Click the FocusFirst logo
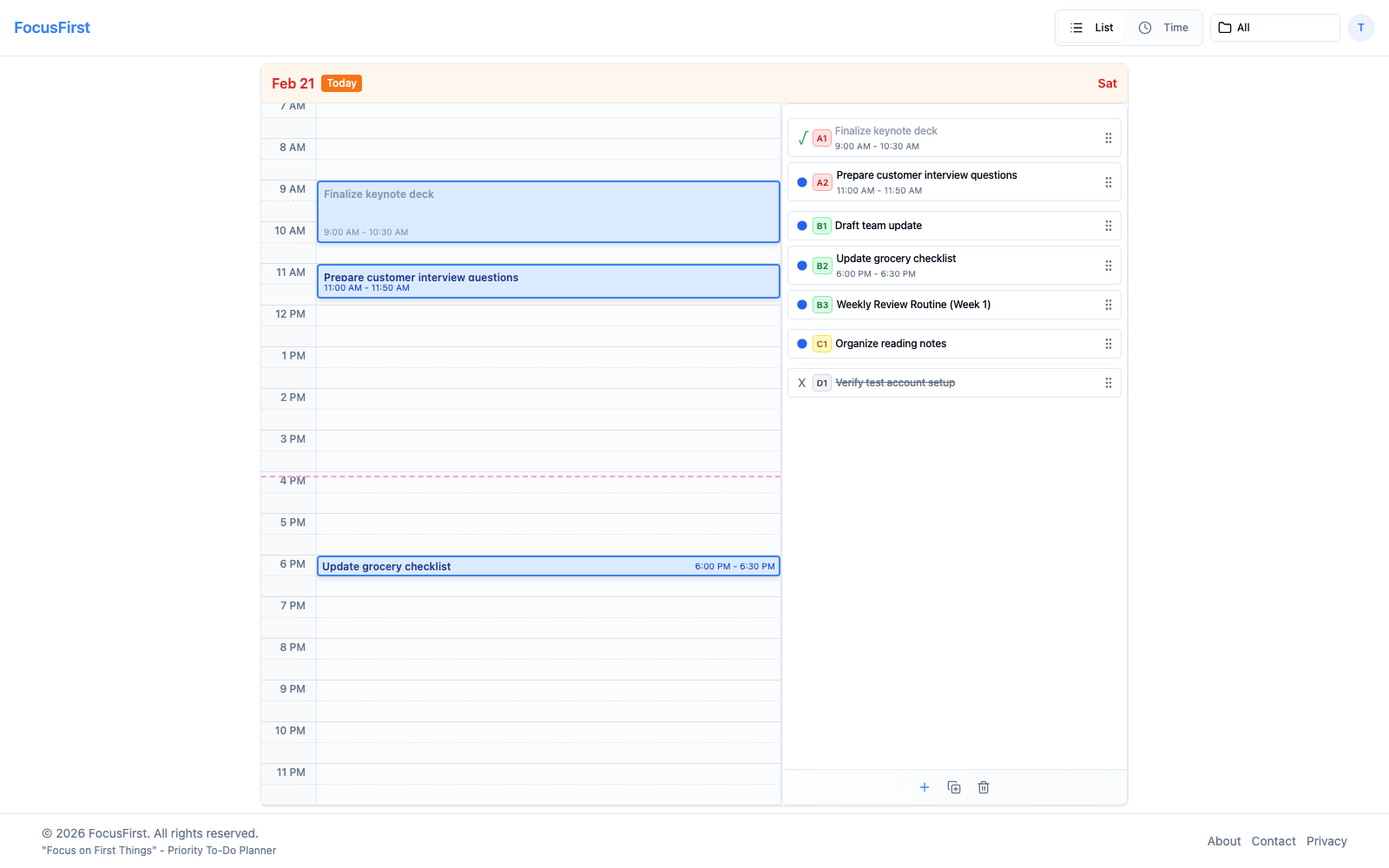 (x=51, y=27)
